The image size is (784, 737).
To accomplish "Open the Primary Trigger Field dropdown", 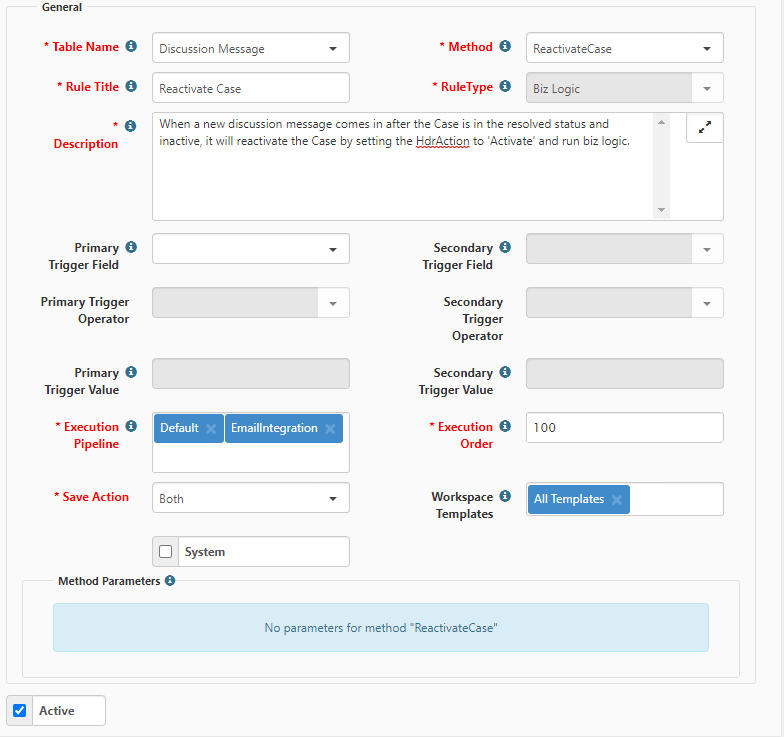I will tap(250, 249).
